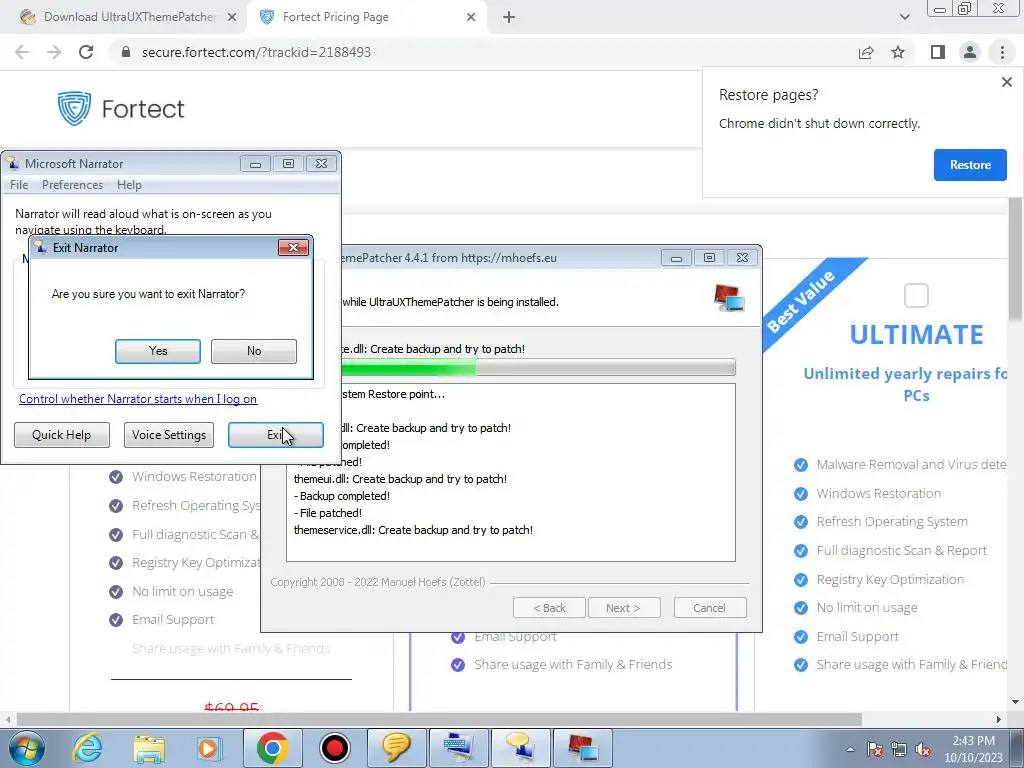Tick the ULTIMATE plan checkbox

[x=916, y=295]
